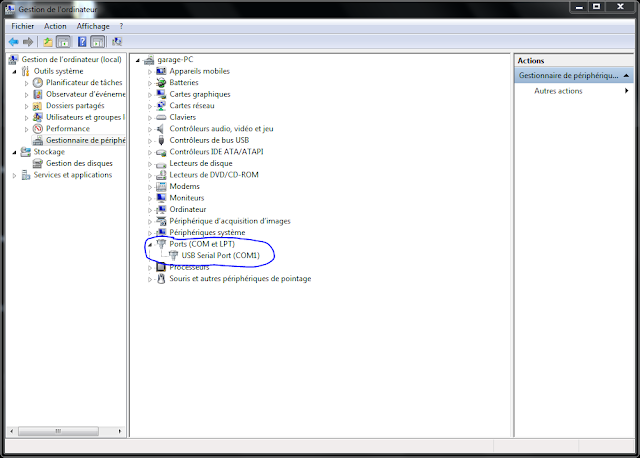This screenshot has width=640, height=458.
Task: Collapse the Ports (COM et LPT) category
Action: point(150,245)
